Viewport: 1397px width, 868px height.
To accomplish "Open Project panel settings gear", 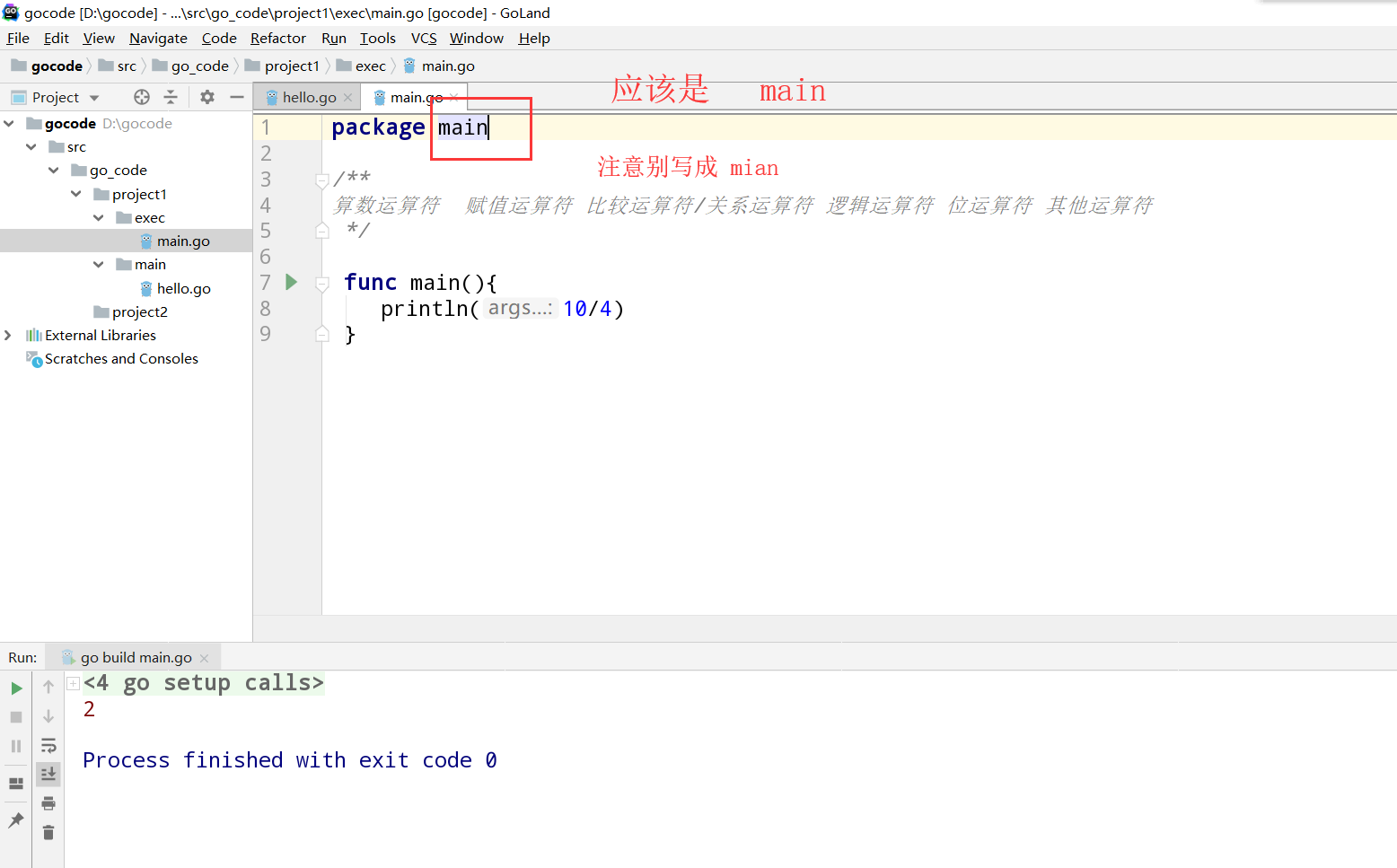I will pyautogui.click(x=207, y=97).
